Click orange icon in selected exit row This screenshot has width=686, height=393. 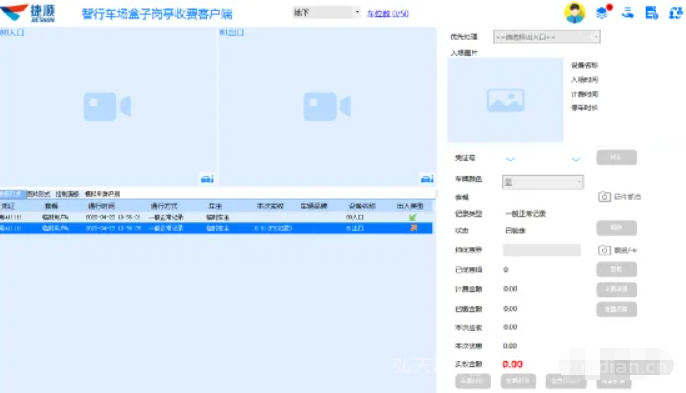[x=413, y=228]
